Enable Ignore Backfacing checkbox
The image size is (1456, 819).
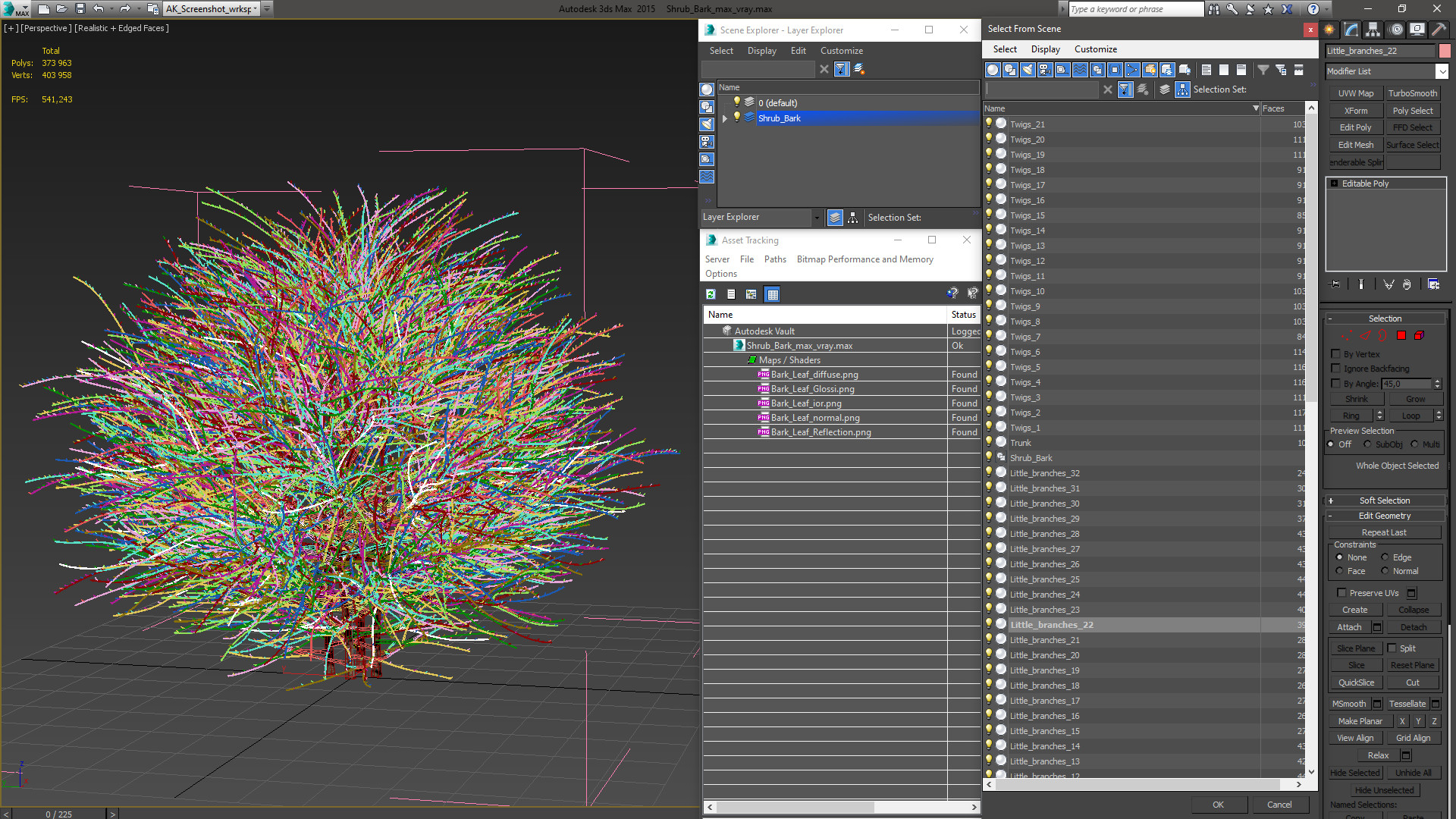point(1336,369)
